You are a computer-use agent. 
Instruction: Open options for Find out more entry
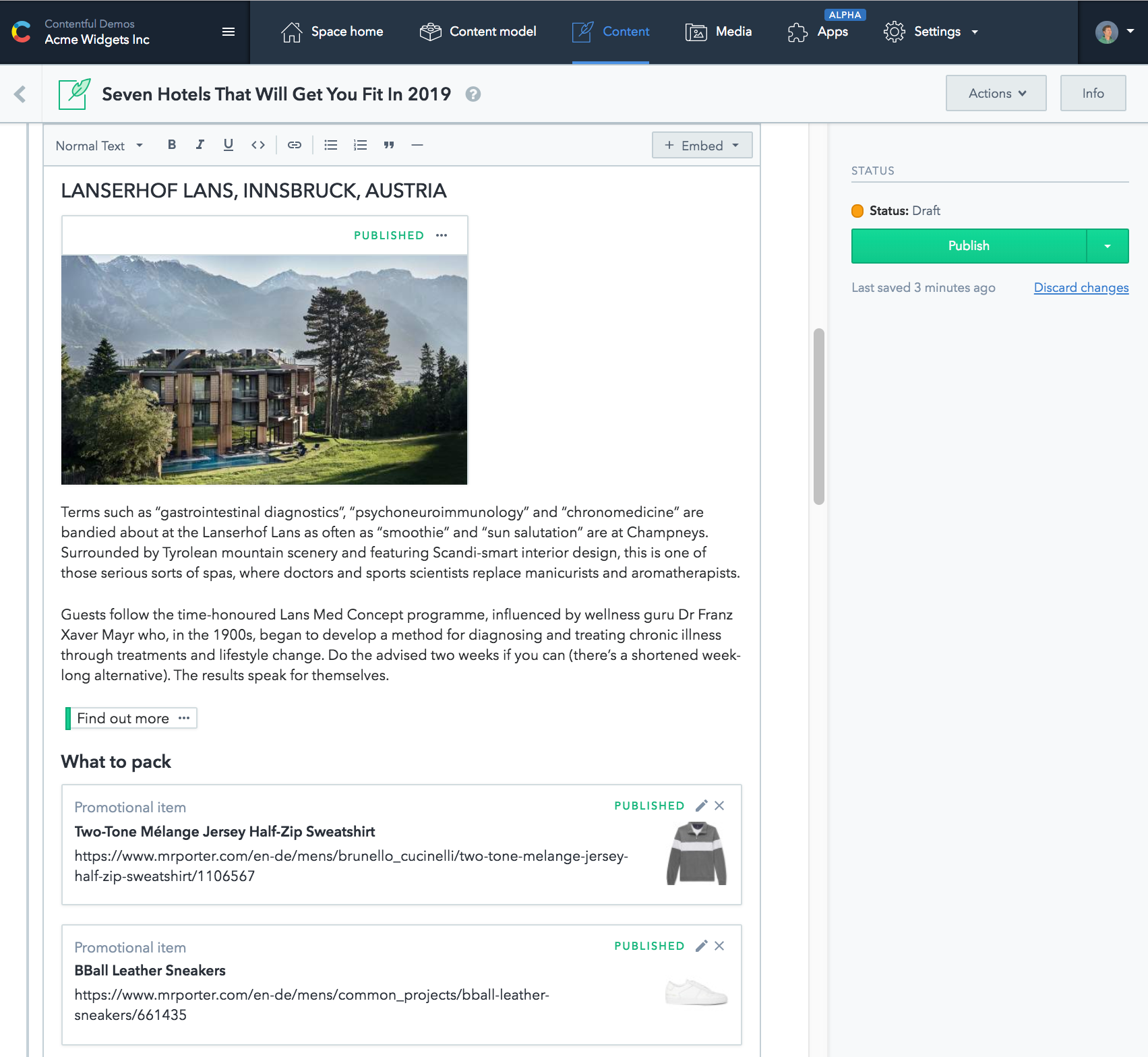tap(184, 718)
